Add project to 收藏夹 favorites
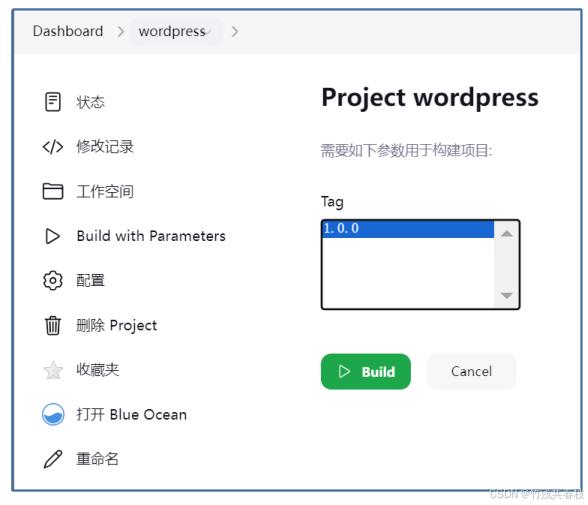 pyautogui.click(x=98, y=370)
